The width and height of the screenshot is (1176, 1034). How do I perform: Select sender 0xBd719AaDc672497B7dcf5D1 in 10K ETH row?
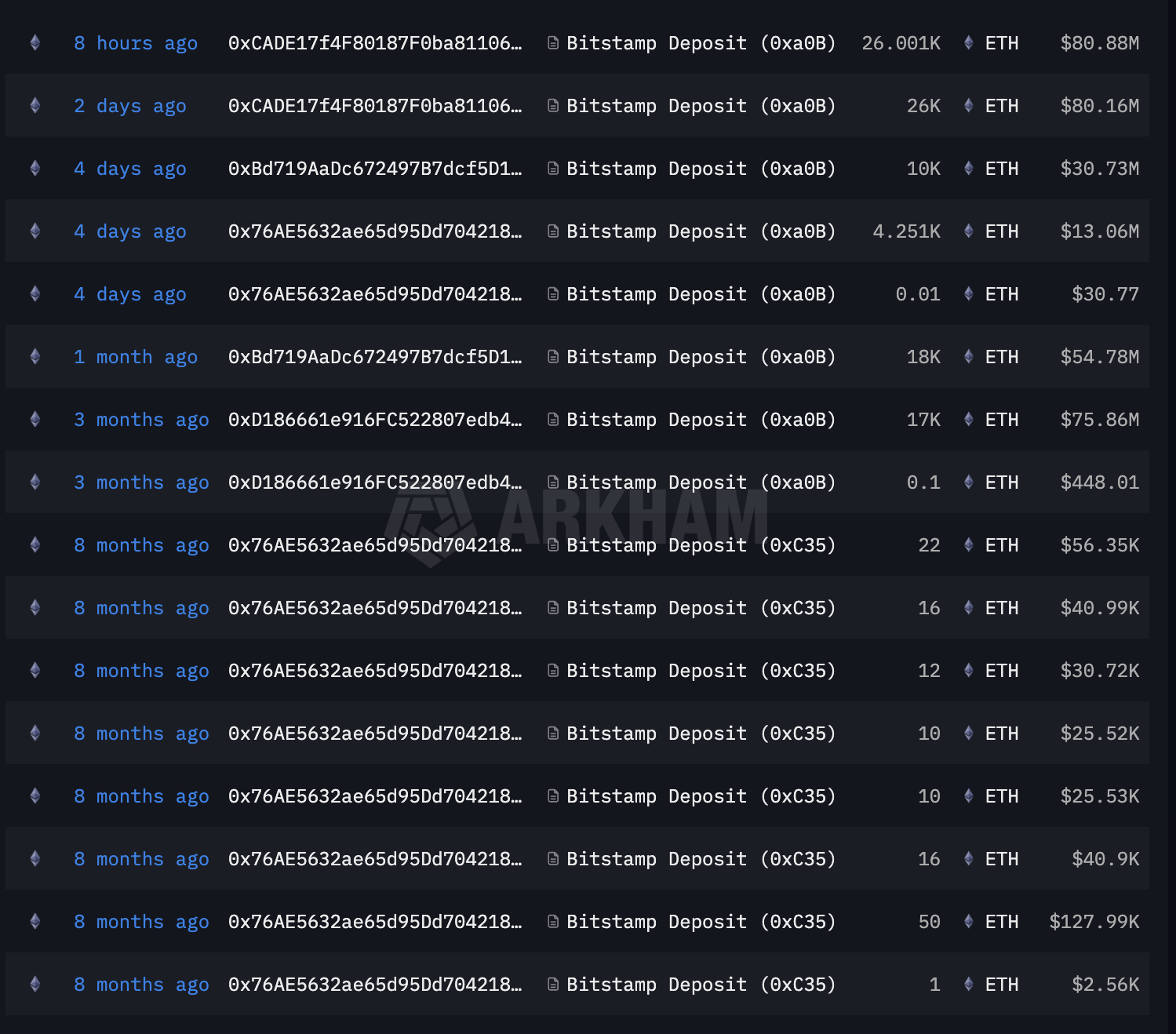[375, 169]
